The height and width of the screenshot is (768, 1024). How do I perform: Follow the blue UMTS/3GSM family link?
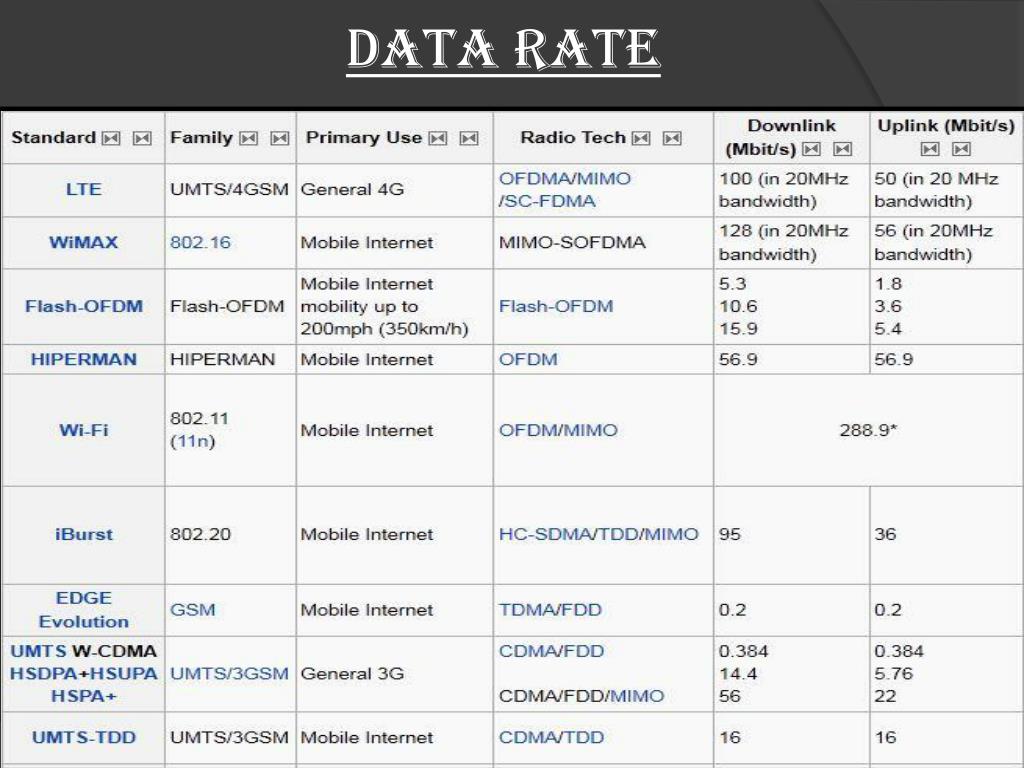tap(229, 674)
